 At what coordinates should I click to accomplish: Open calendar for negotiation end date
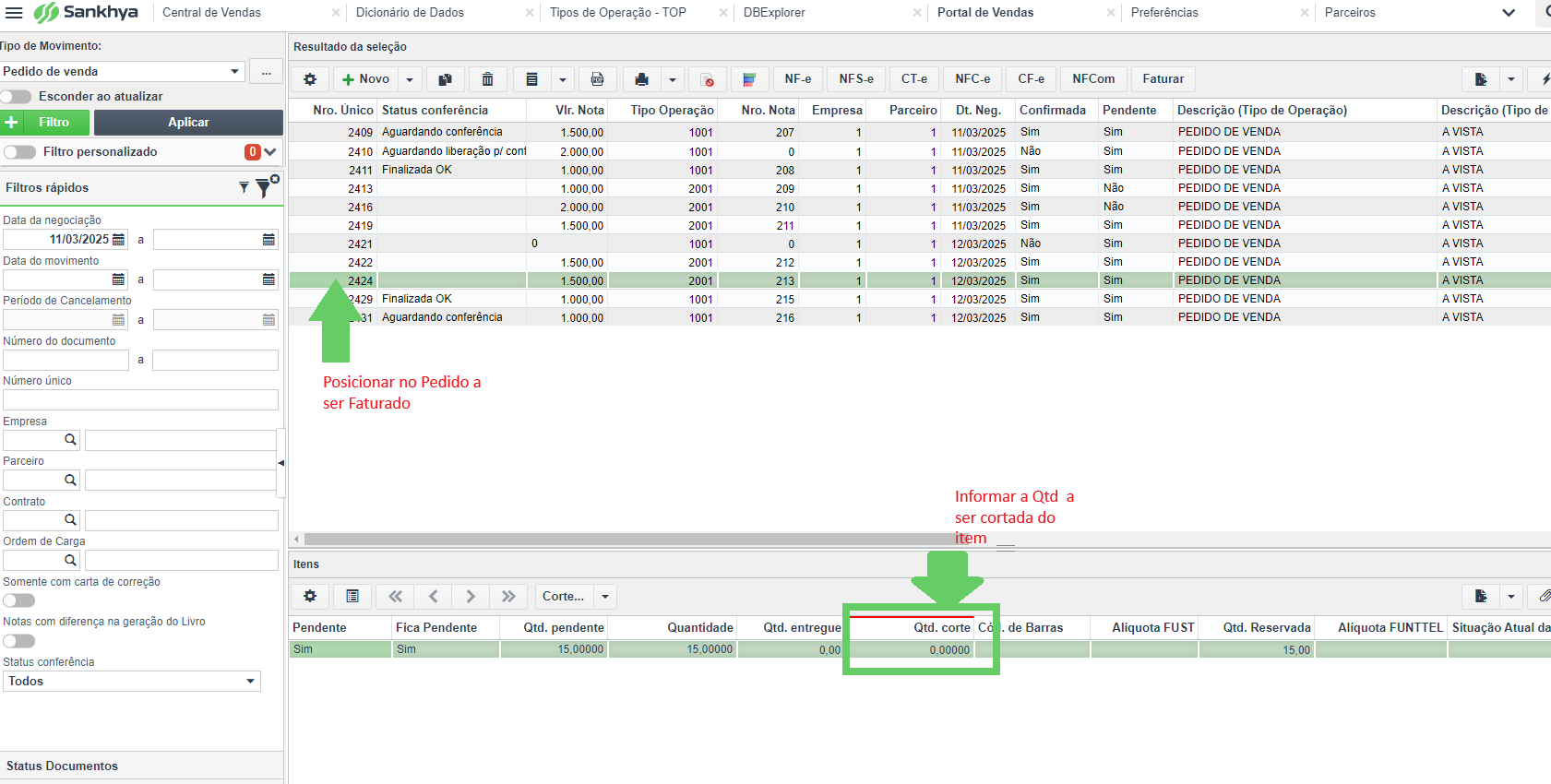268,240
